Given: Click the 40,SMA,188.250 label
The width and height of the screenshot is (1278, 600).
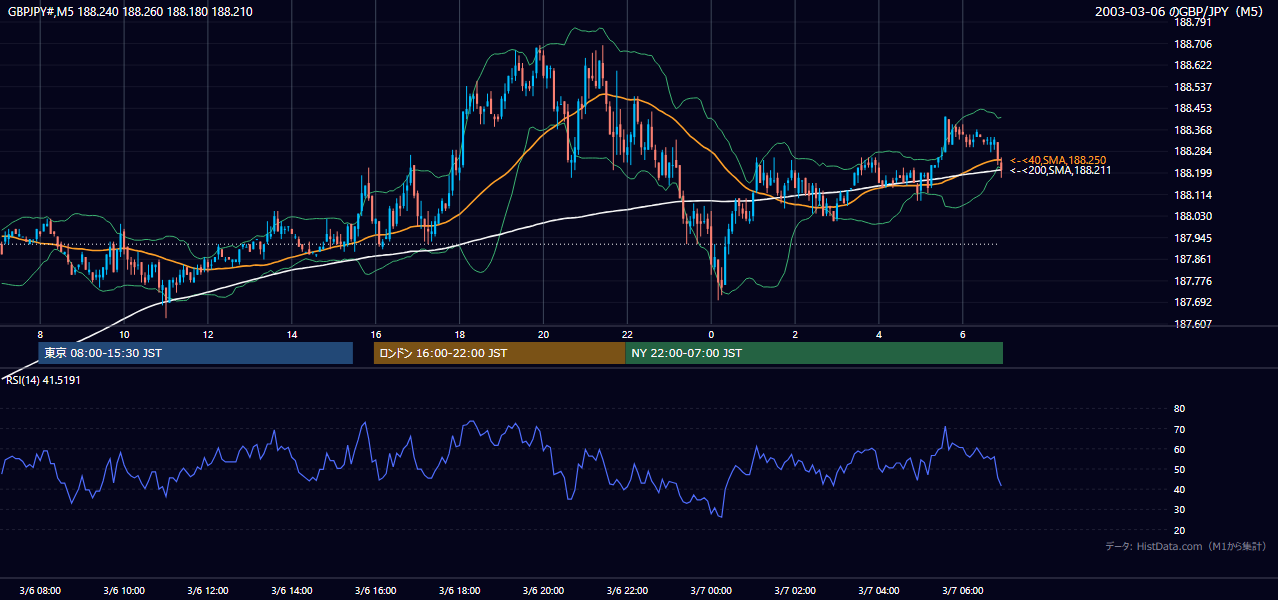Looking at the screenshot, I should click(x=1056, y=160).
